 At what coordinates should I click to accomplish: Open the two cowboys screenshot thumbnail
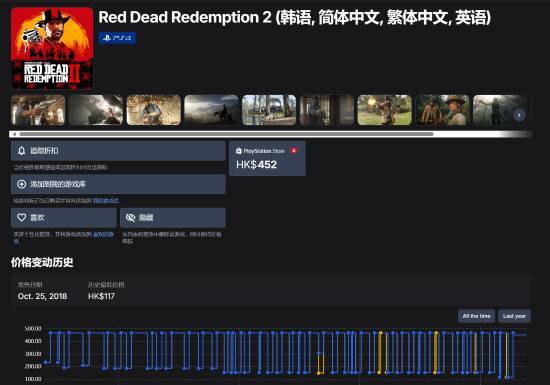click(442, 110)
